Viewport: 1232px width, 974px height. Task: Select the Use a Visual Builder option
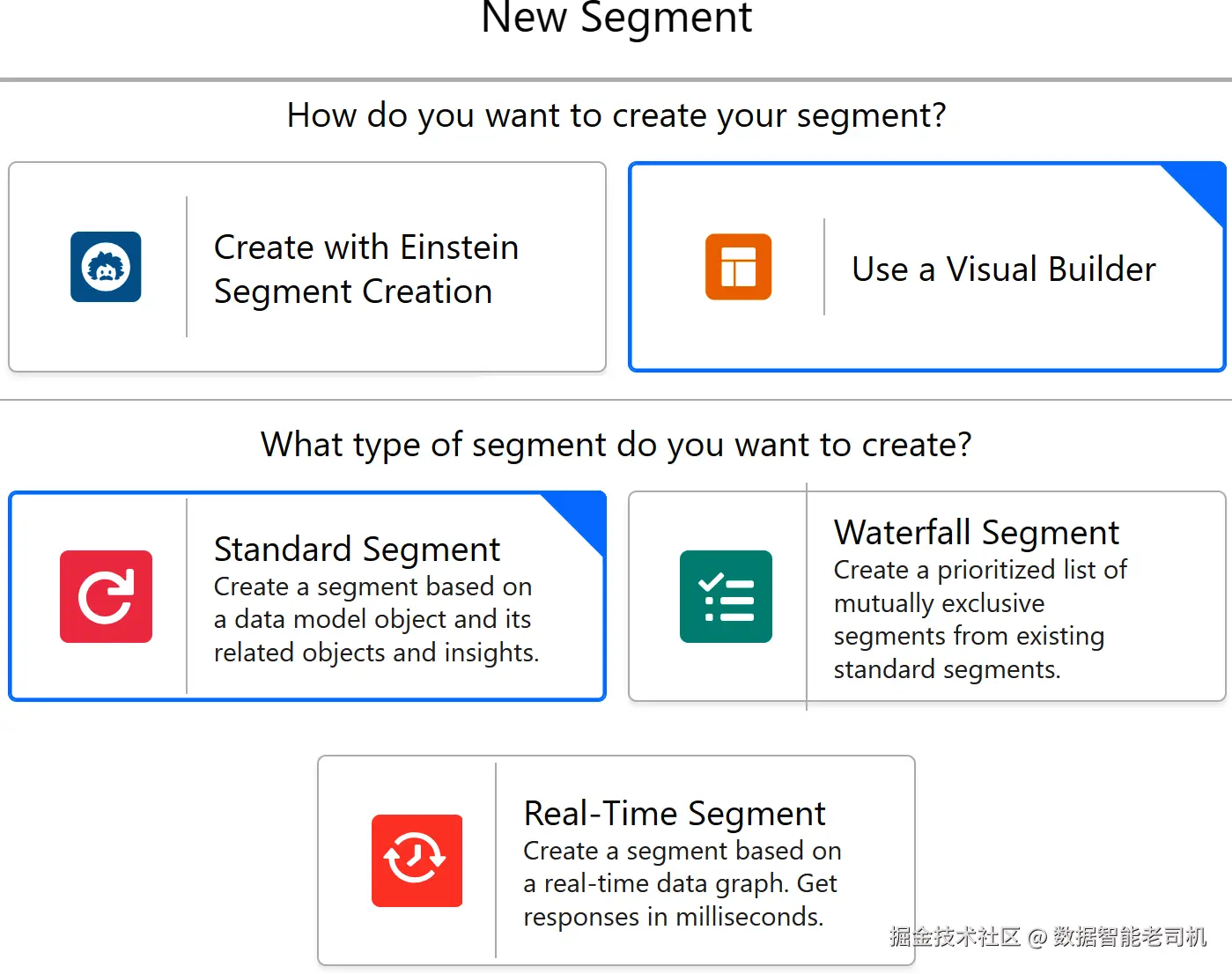(x=927, y=267)
